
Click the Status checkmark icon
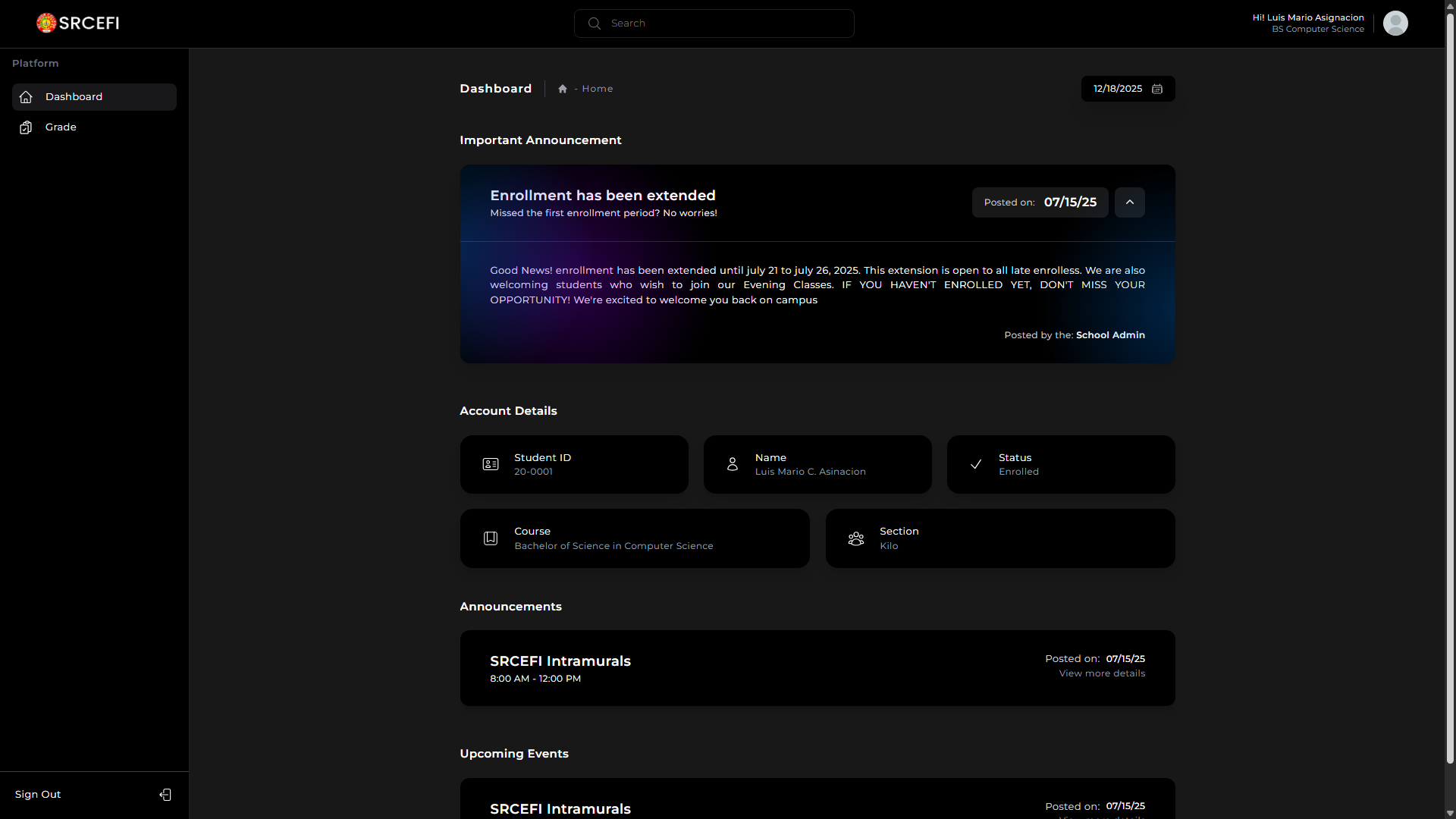point(976,464)
